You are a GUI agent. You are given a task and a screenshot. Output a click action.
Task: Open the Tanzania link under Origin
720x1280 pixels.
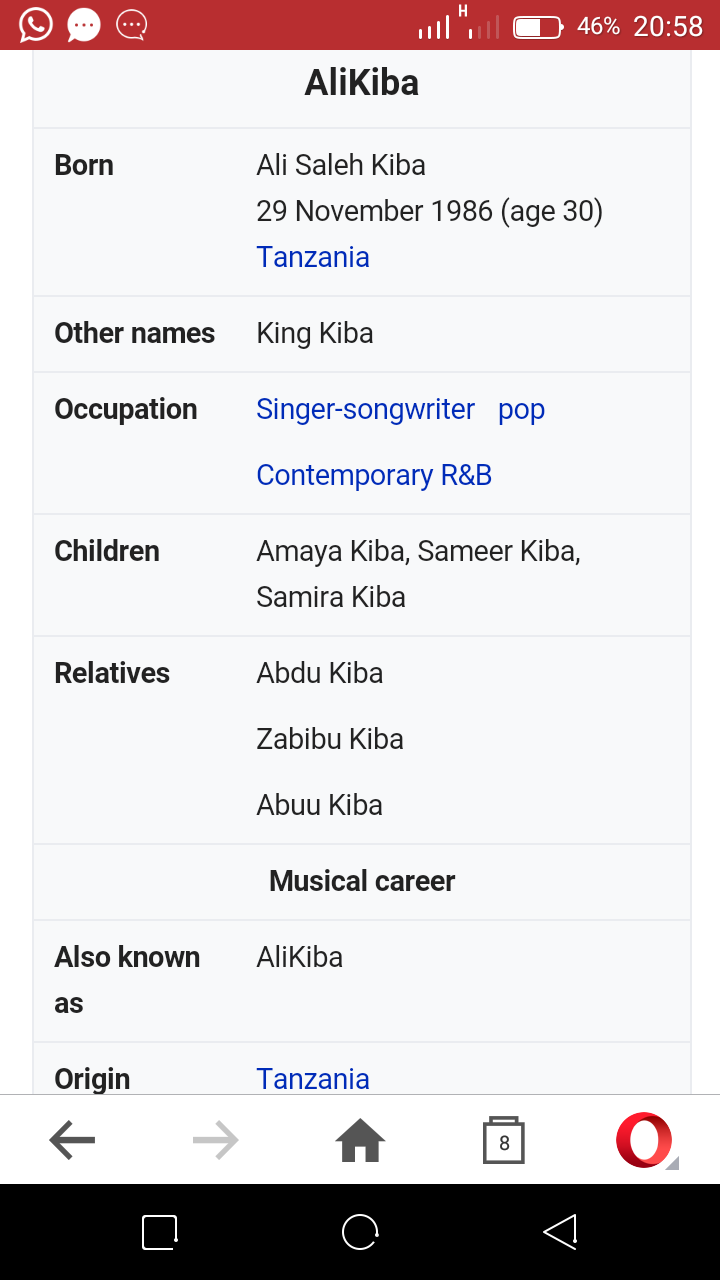click(313, 1079)
